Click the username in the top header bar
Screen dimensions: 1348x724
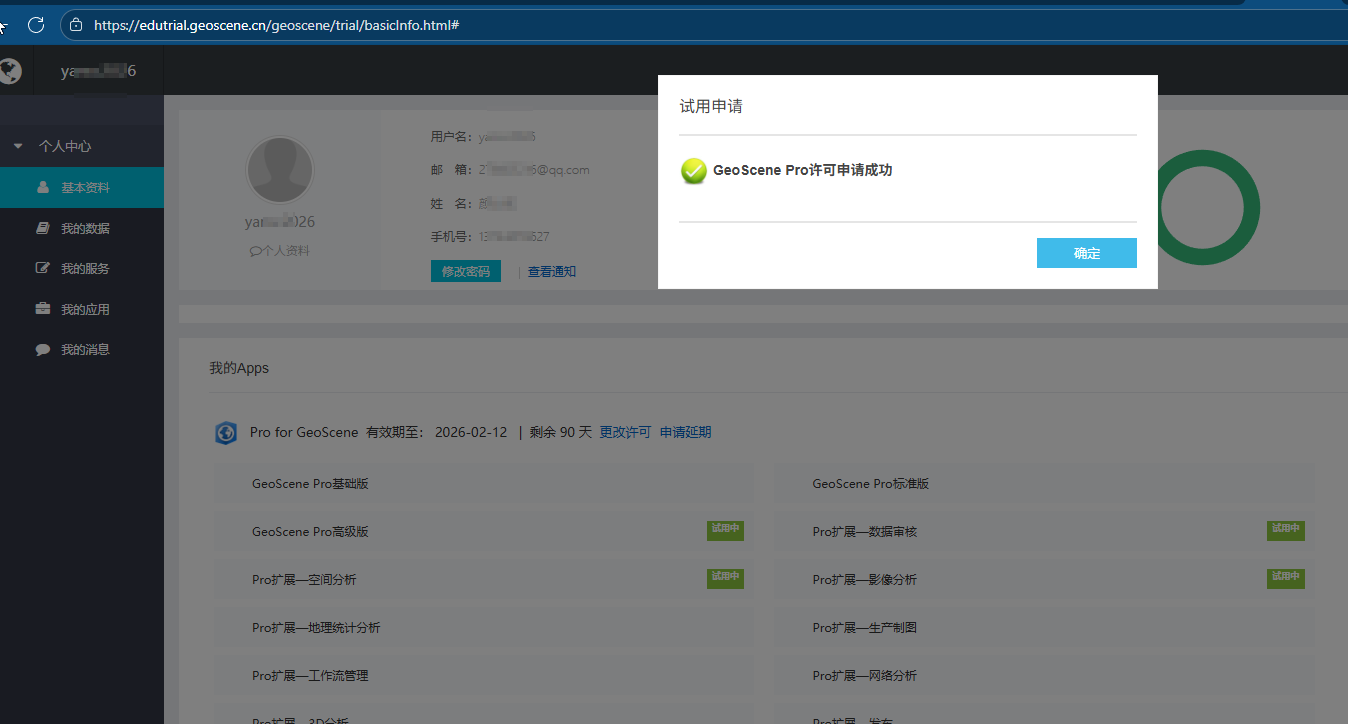click(98, 71)
